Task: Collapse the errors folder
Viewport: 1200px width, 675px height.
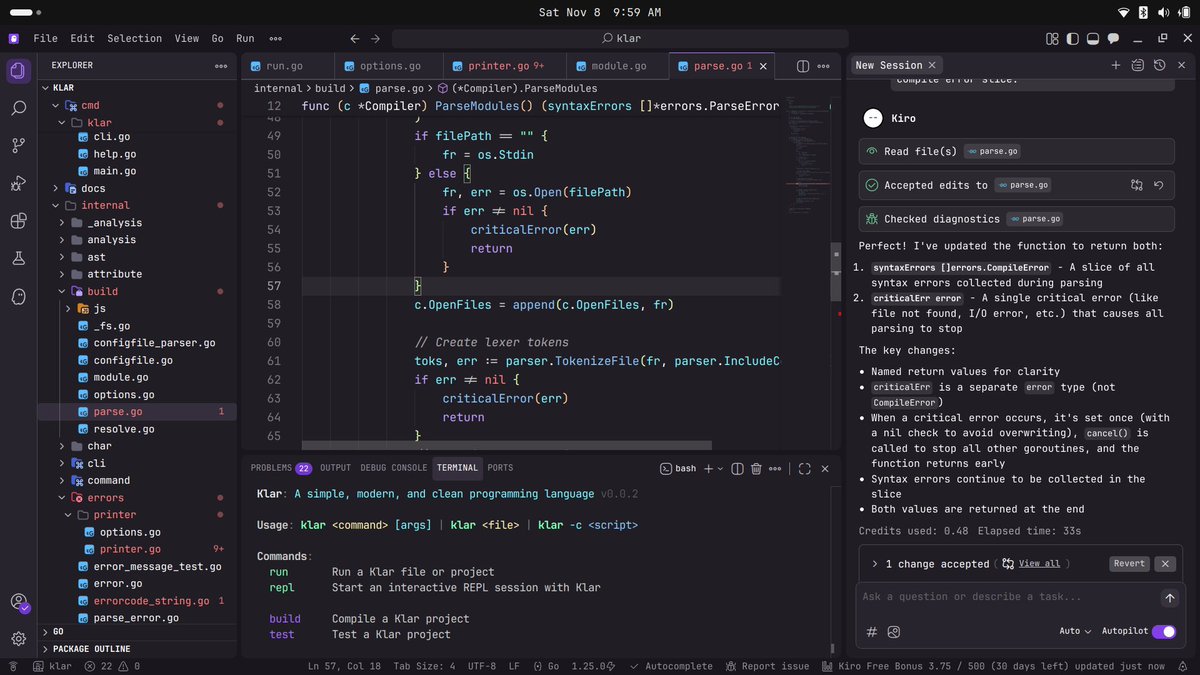Action: 137,497
